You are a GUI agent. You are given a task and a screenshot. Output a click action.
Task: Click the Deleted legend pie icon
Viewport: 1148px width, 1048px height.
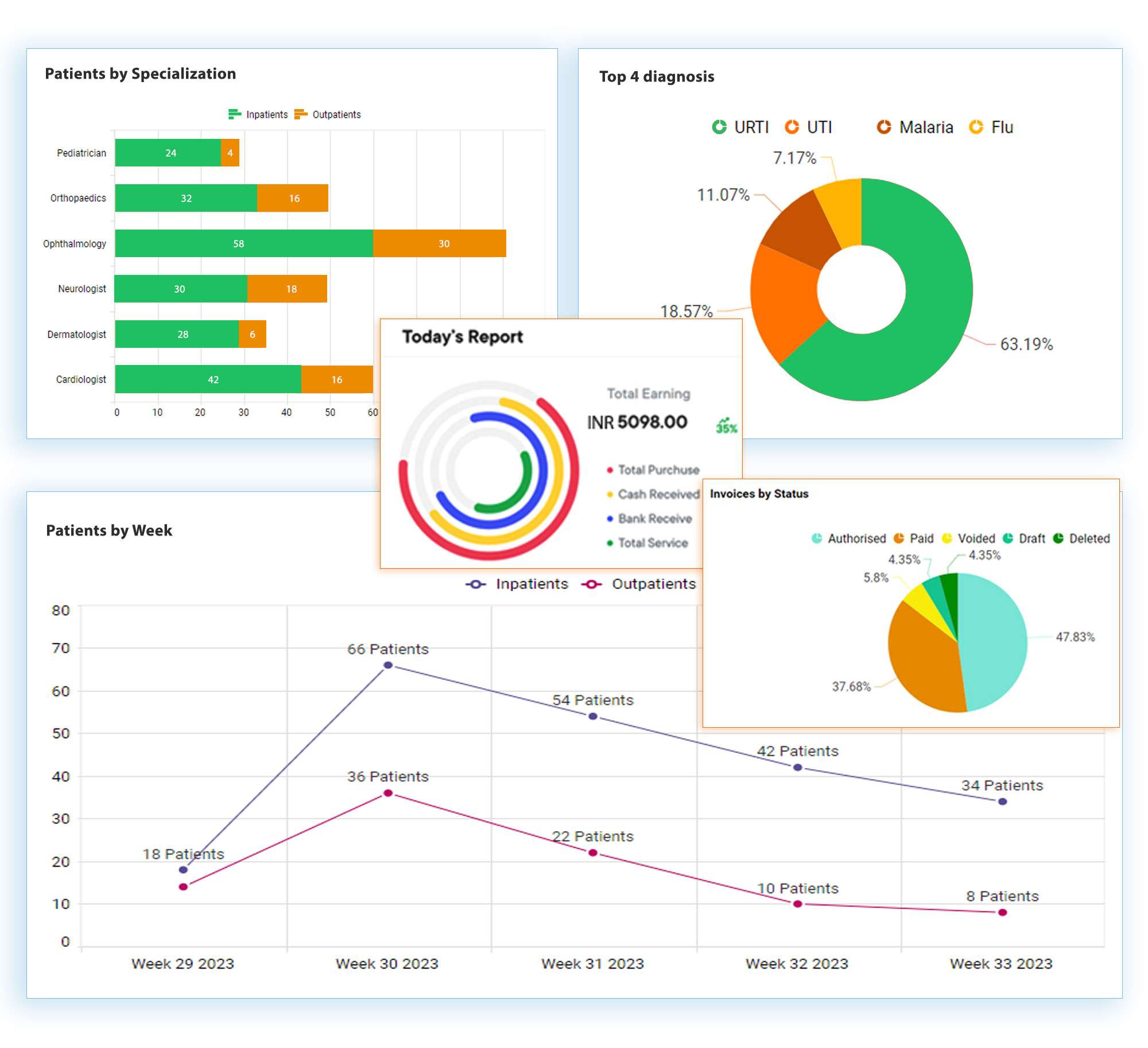(1058, 538)
